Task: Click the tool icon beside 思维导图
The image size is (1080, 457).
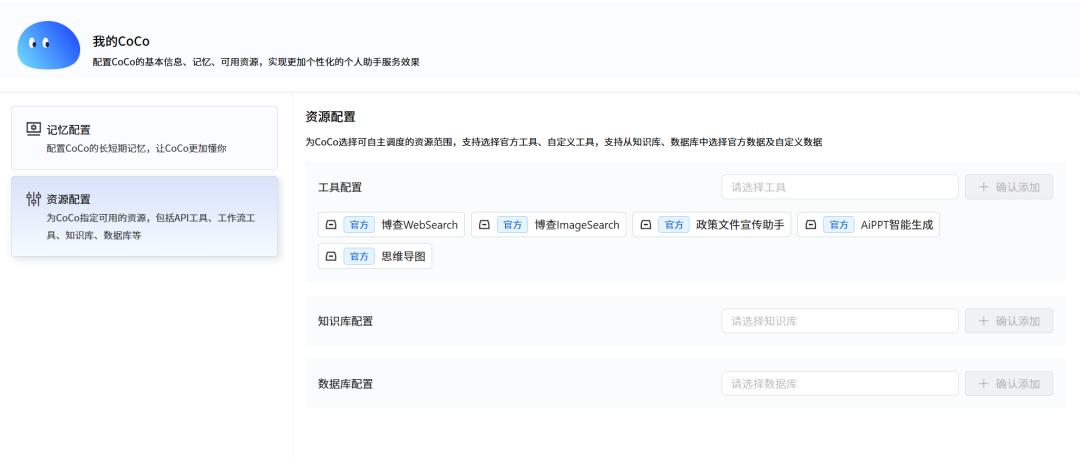Action: (x=331, y=256)
